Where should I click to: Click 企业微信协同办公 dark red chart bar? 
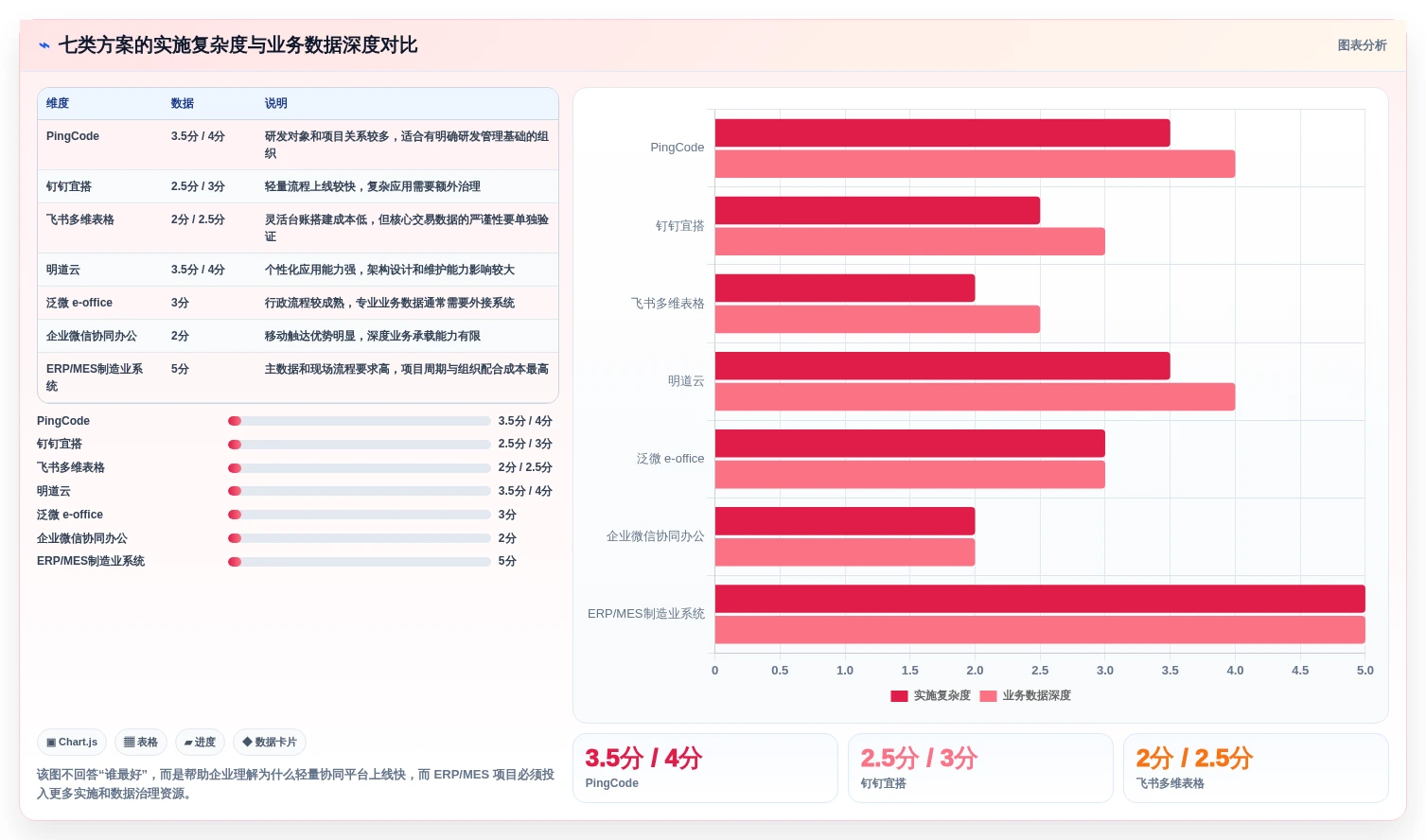tap(845, 521)
